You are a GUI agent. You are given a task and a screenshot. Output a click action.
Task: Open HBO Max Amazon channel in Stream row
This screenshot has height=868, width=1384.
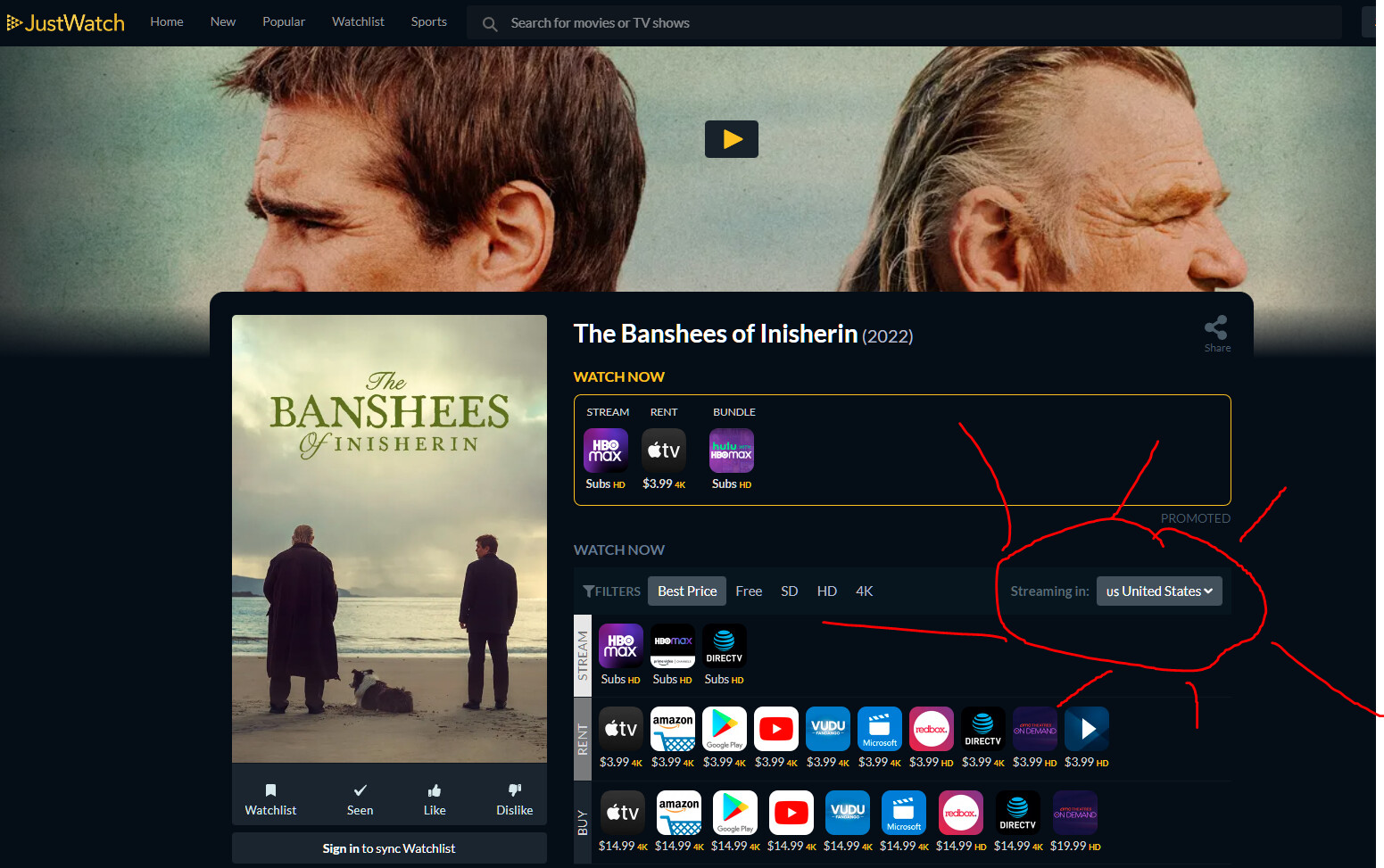(x=673, y=646)
